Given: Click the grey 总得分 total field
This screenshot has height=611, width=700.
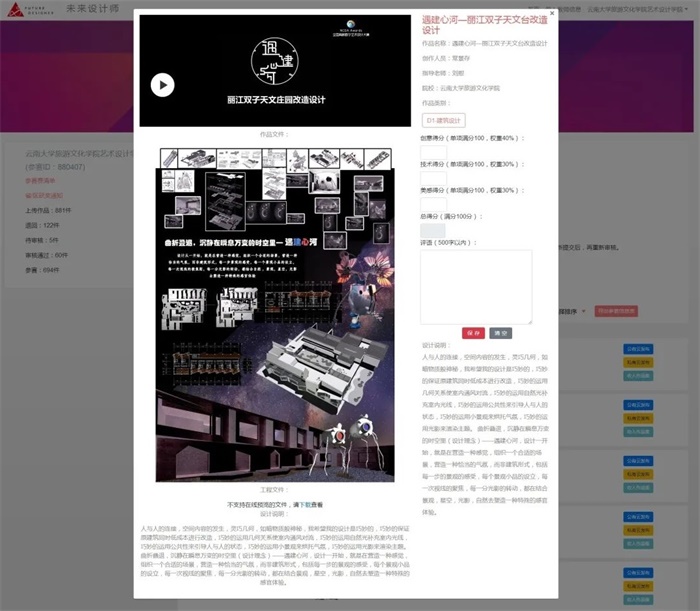Looking at the screenshot, I should click(x=433, y=230).
